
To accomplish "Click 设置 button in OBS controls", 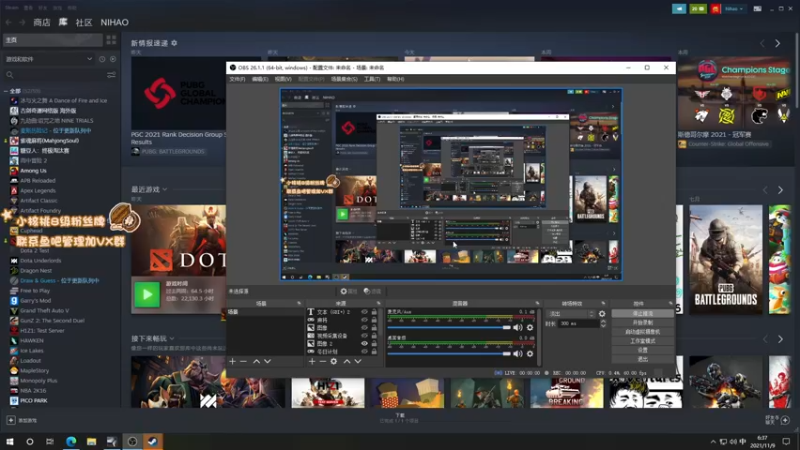I will click(642, 351).
